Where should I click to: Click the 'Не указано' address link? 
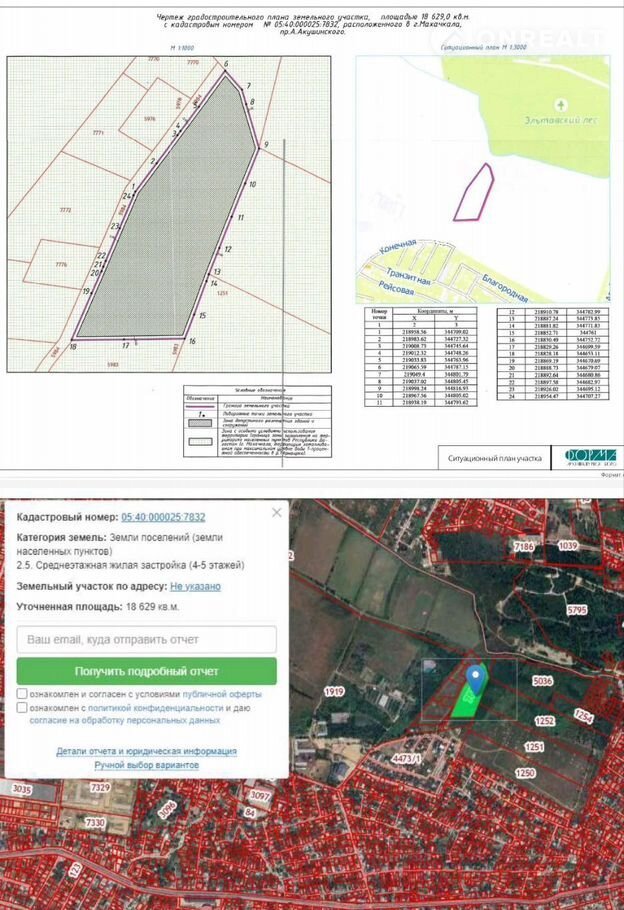coord(195,586)
